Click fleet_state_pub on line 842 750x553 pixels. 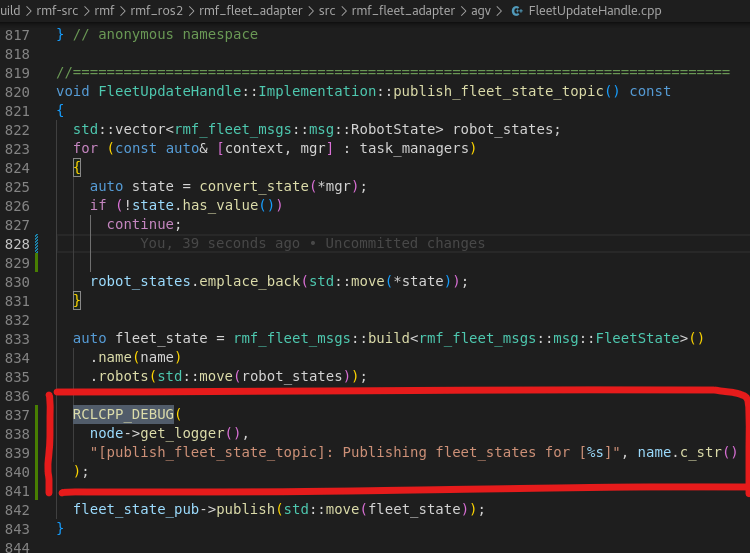coord(136,509)
